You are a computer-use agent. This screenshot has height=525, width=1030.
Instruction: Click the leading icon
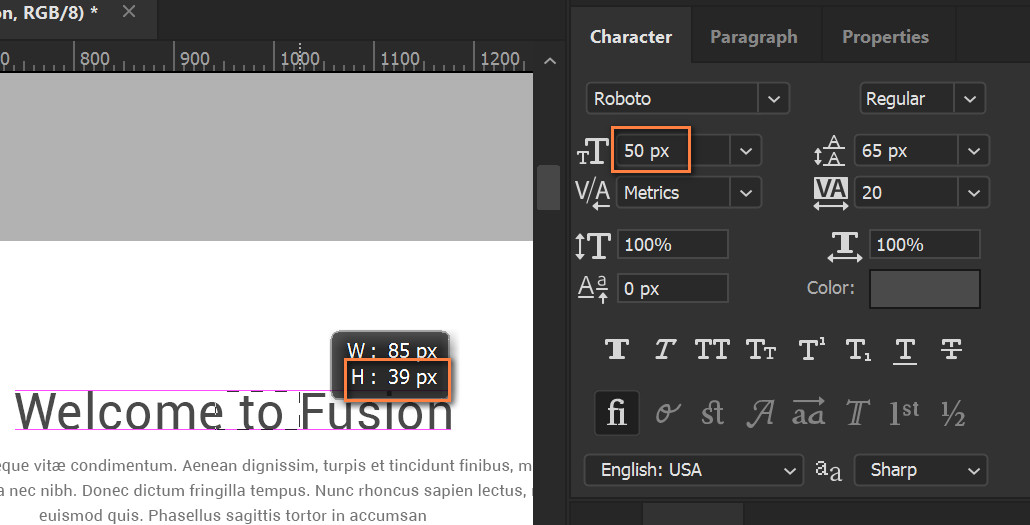(x=829, y=150)
